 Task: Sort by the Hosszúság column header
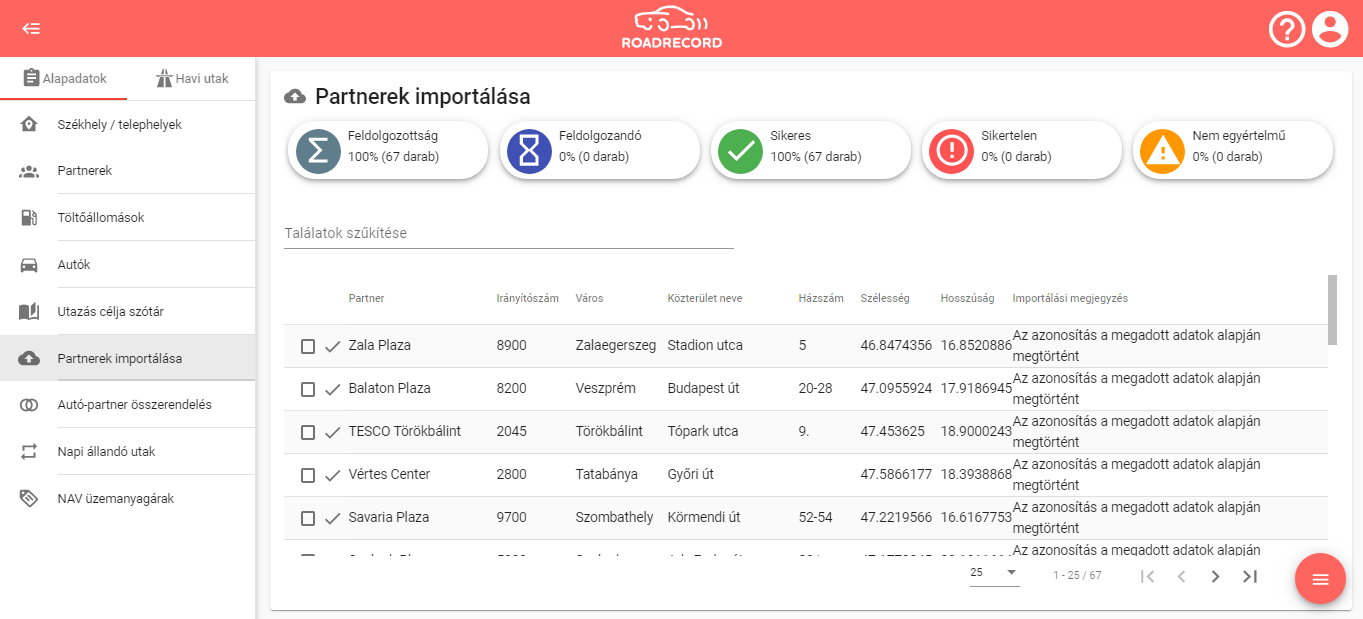967,298
